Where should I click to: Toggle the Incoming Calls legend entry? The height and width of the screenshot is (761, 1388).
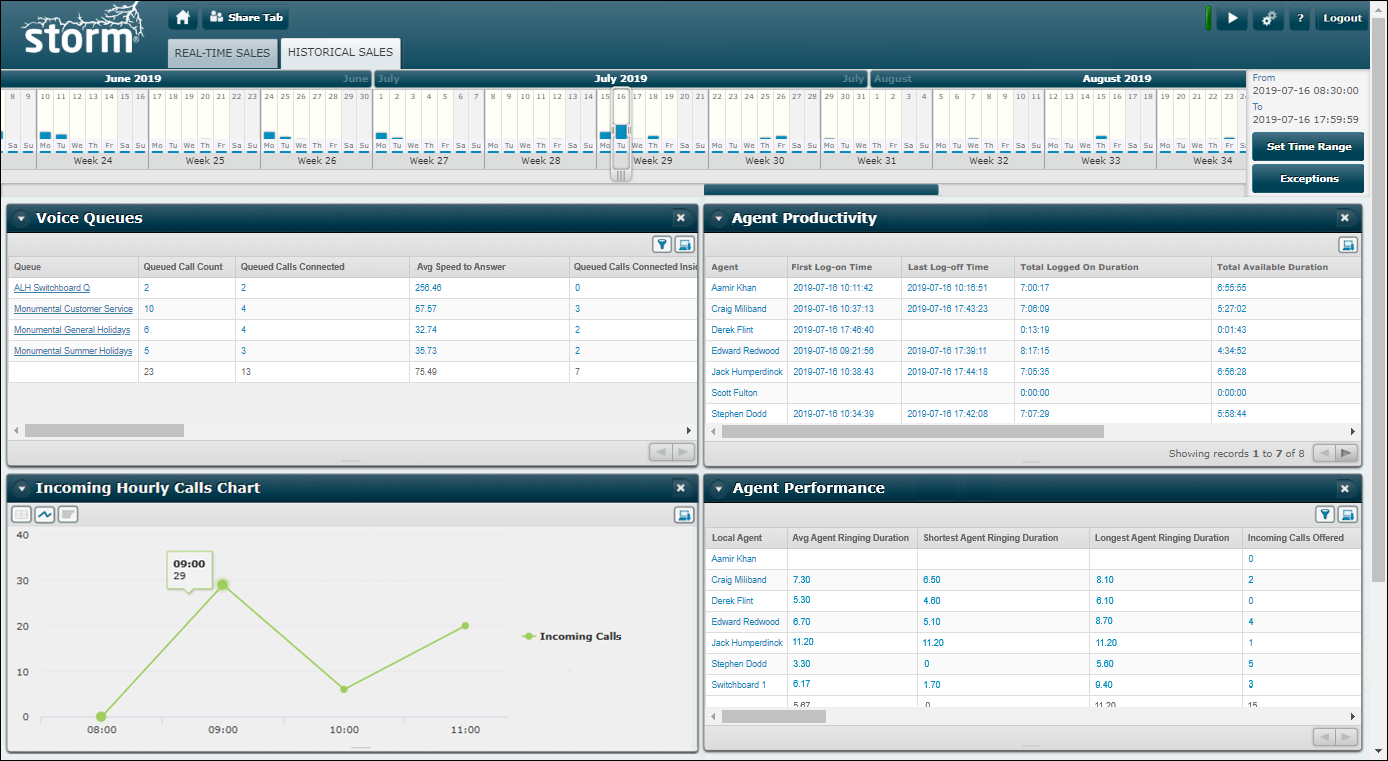coord(572,636)
